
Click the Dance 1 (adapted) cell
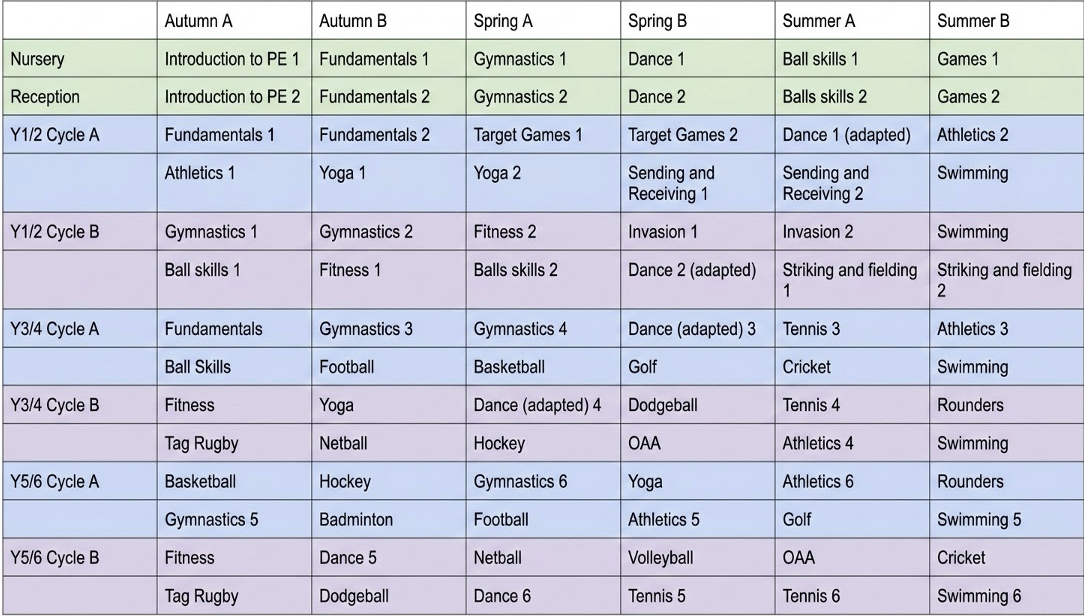point(852,134)
